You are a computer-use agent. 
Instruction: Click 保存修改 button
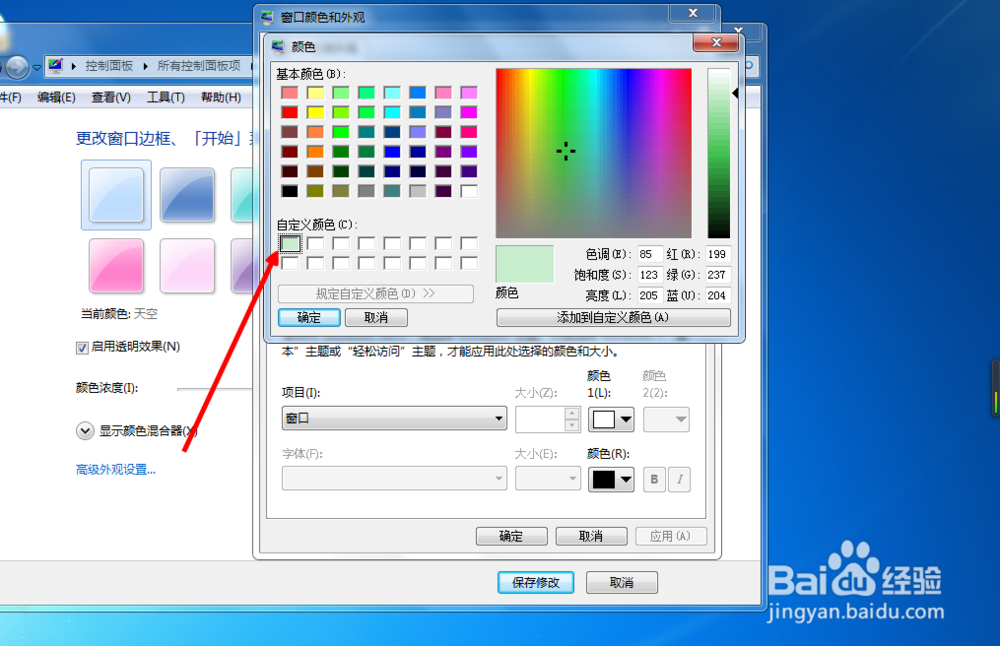click(536, 582)
